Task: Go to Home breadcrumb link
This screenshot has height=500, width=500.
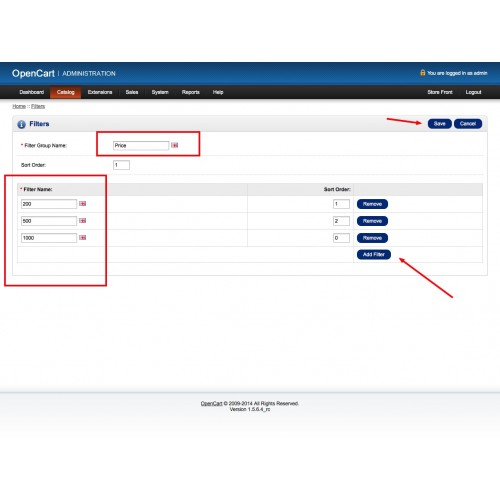Action: coord(19,106)
